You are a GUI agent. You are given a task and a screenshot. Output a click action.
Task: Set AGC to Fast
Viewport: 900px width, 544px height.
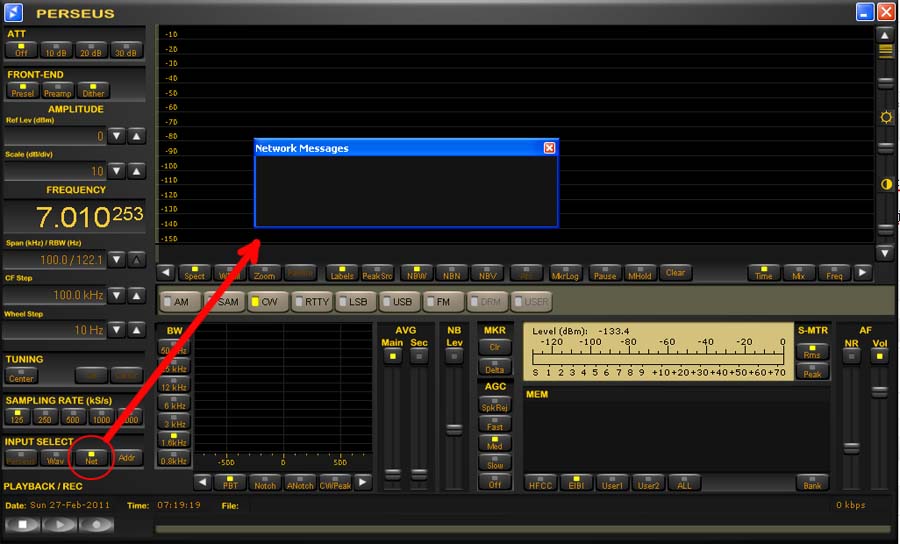pos(495,423)
